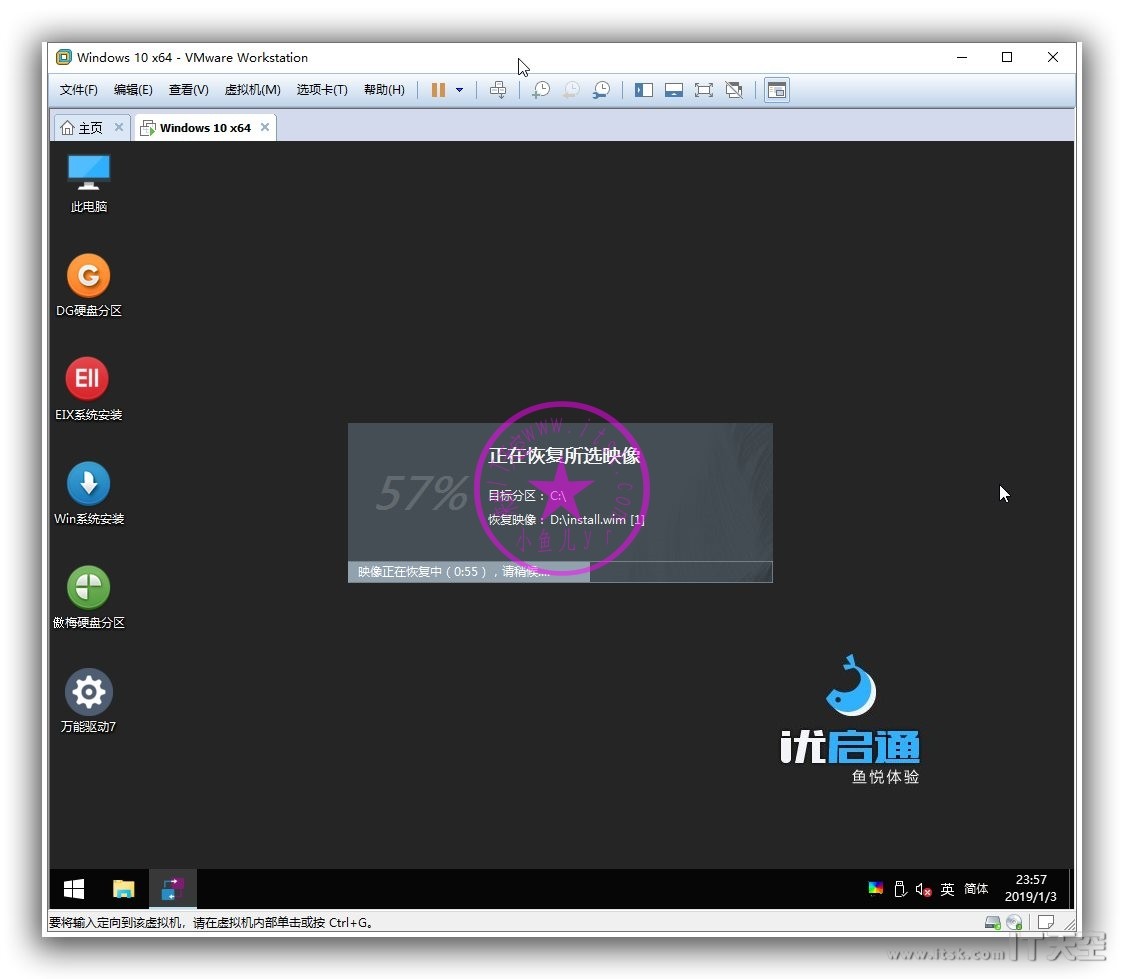This screenshot has width=1124, height=979.
Task: Toggle the 简体 input mode indicator
Action: point(976,889)
